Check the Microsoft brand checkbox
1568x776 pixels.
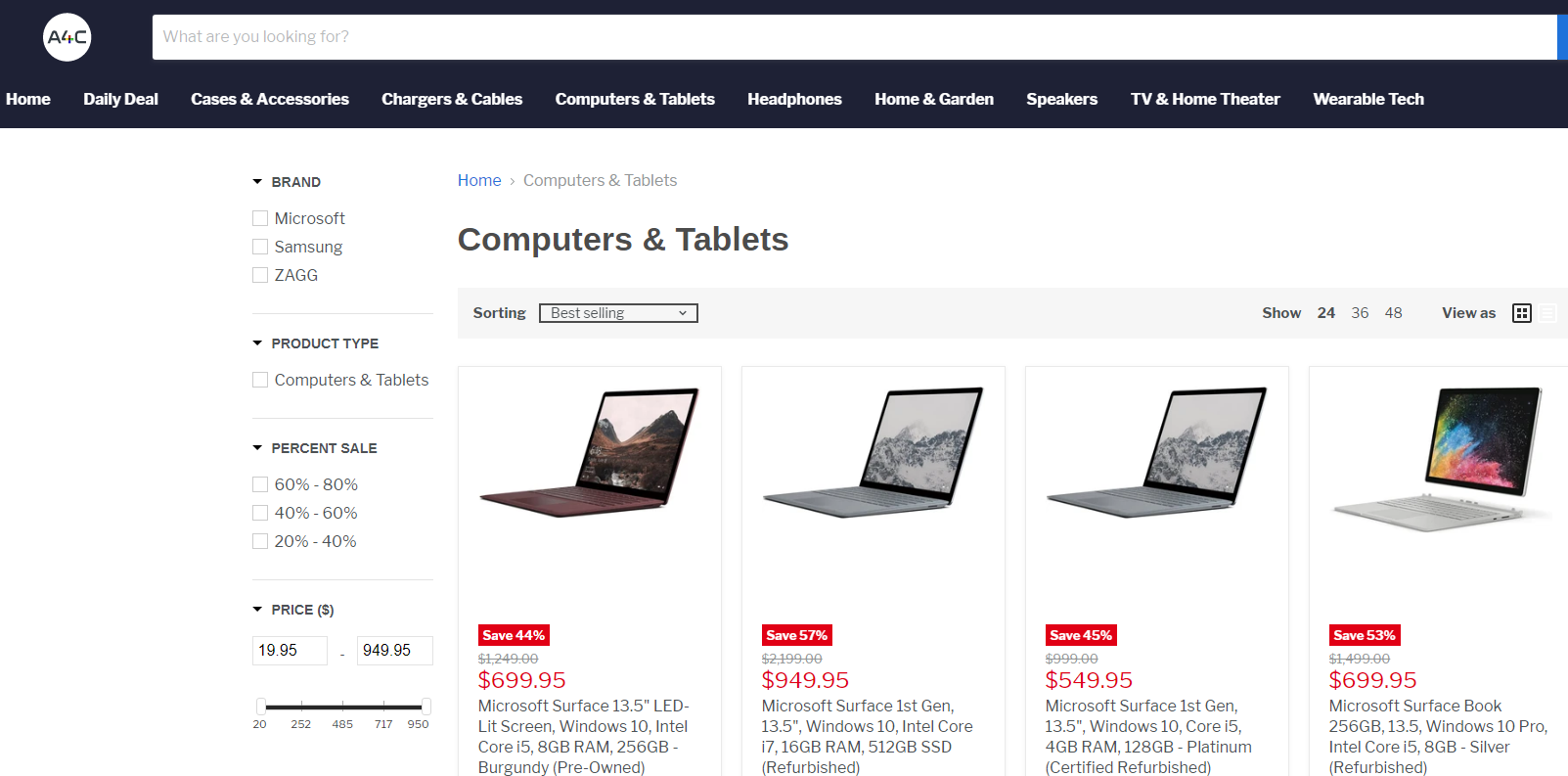(260, 218)
